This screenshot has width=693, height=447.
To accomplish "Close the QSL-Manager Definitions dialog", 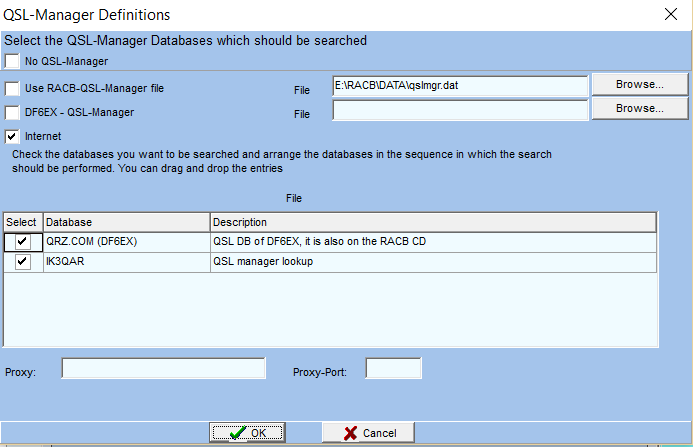I will pyautogui.click(x=670, y=14).
